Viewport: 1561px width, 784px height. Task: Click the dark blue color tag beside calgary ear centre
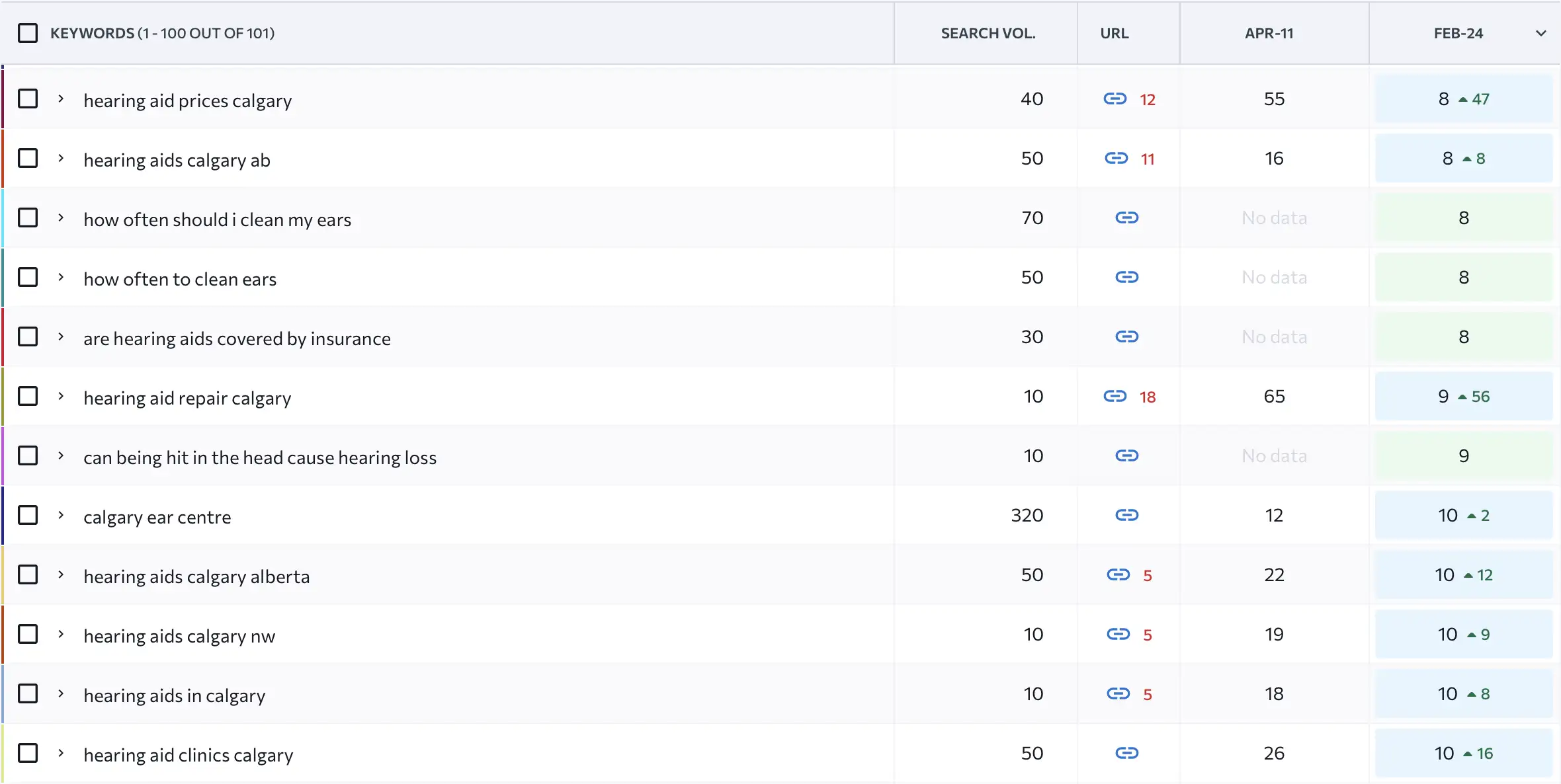(3, 516)
